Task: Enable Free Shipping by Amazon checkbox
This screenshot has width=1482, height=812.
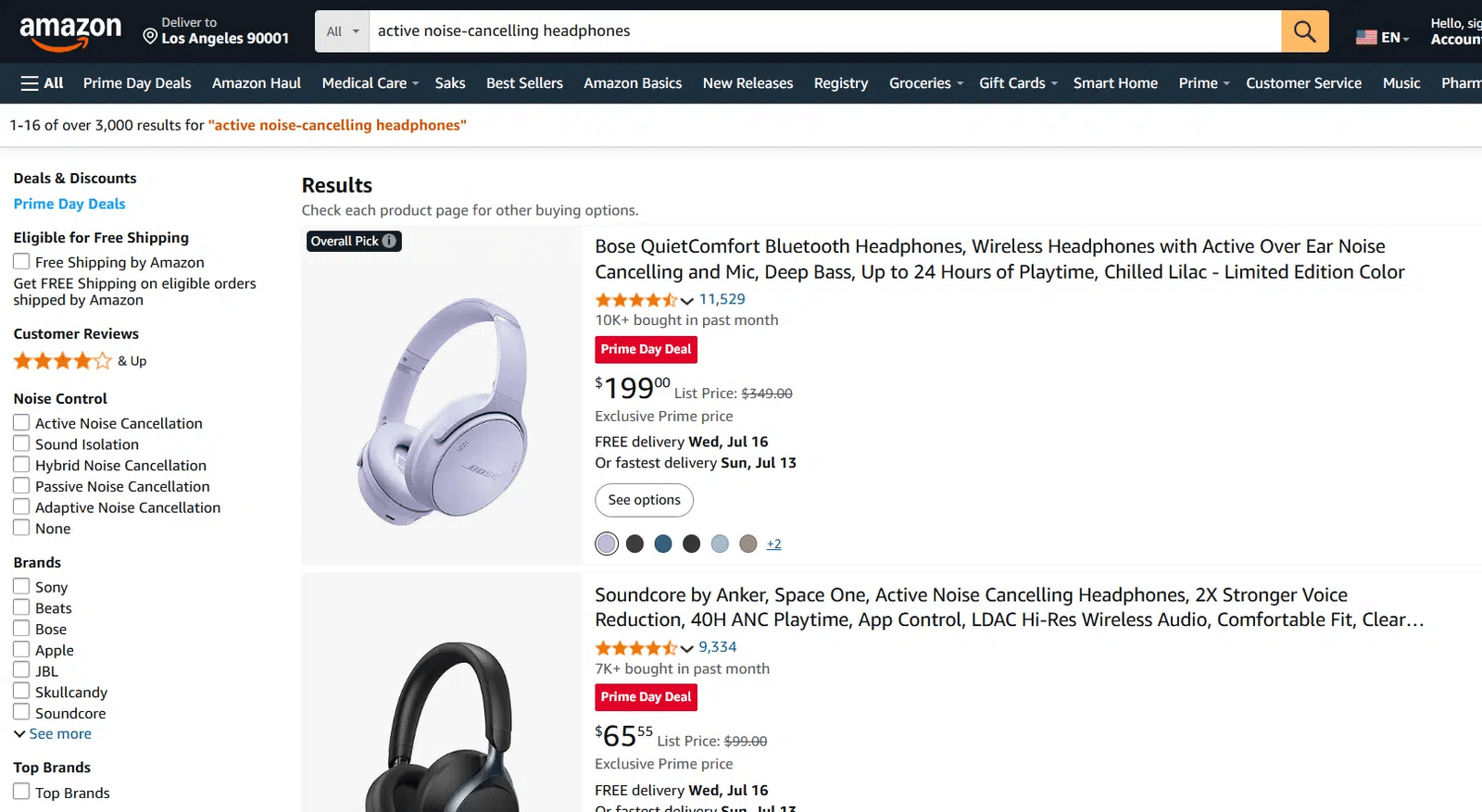Action: click(x=21, y=262)
